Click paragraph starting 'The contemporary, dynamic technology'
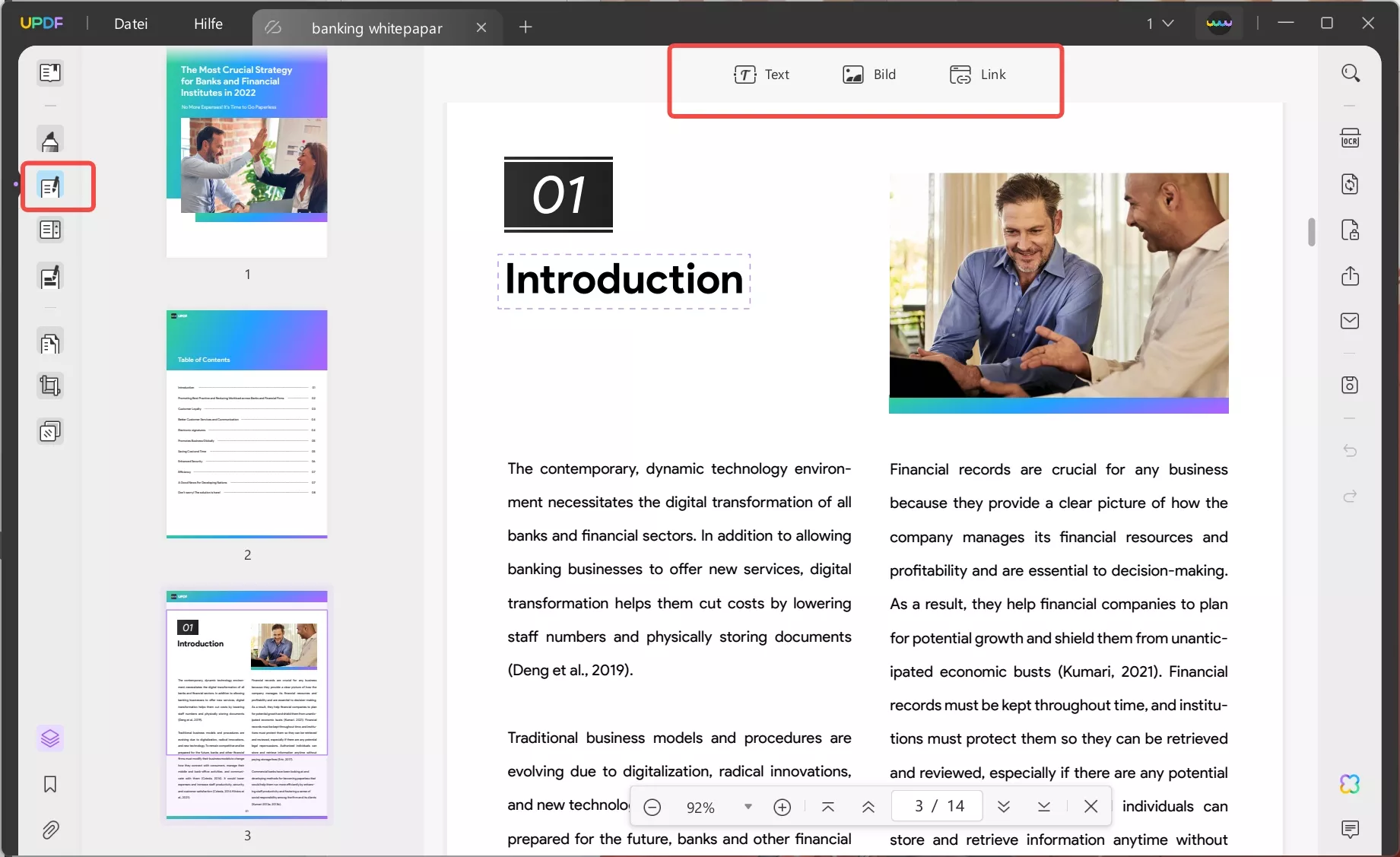 (679, 570)
